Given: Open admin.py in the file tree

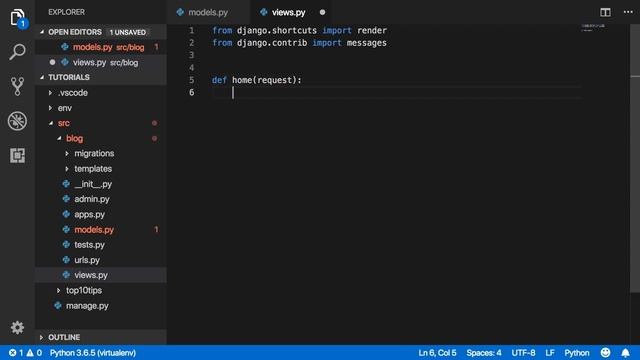Looking at the screenshot, I should pos(92,199).
